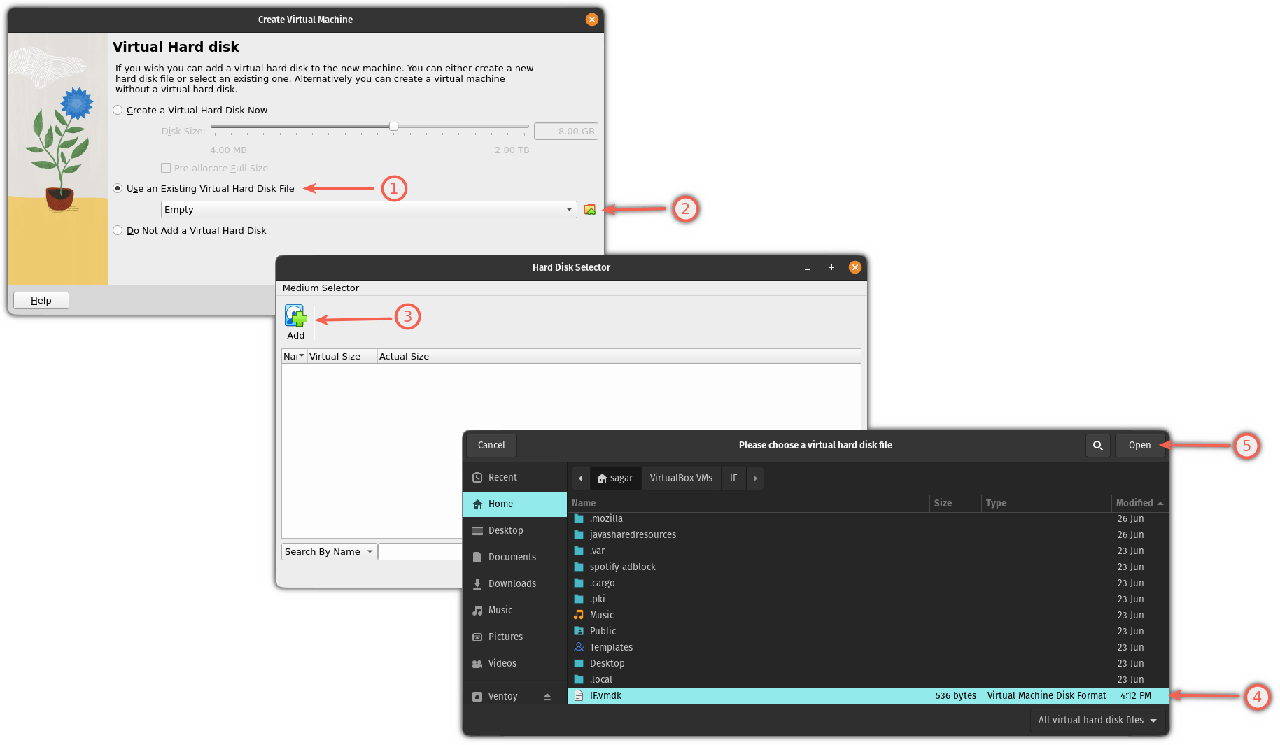This screenshot has height=745, width=1280.
Task: Click the Cancel button in file chooser
Action: pos(491,445)
